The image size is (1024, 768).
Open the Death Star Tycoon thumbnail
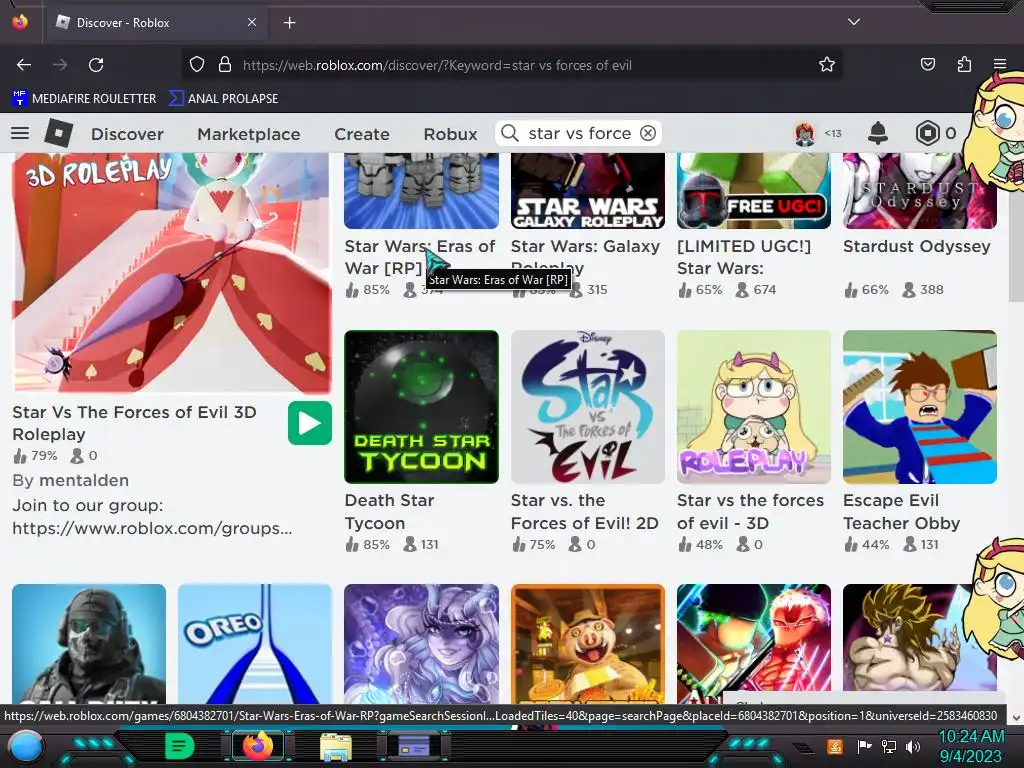[421, 407]
